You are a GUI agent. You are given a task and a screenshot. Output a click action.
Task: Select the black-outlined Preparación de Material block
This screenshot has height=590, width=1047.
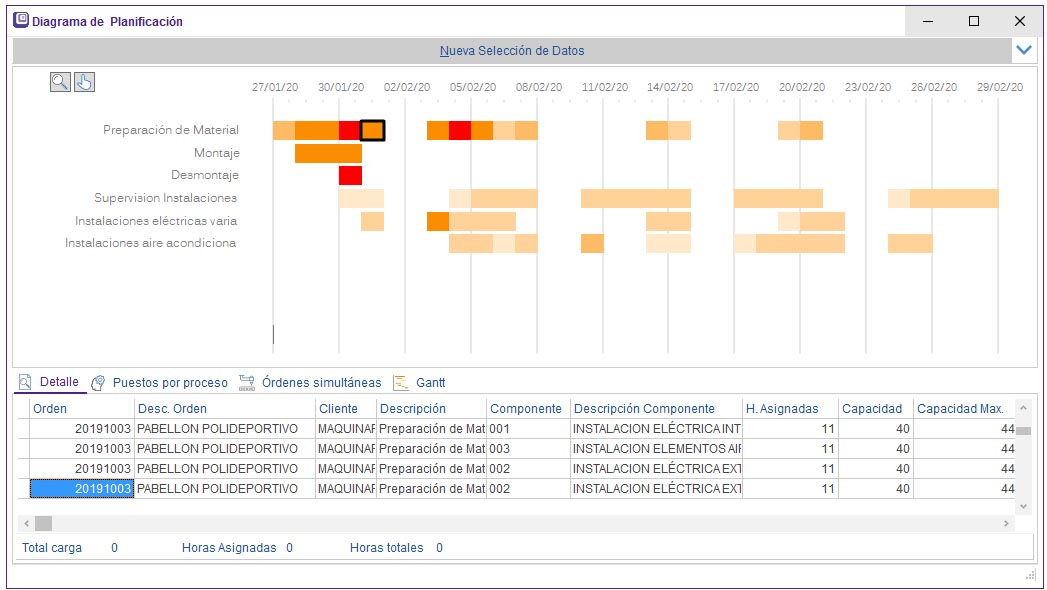[x=372, y=130]
